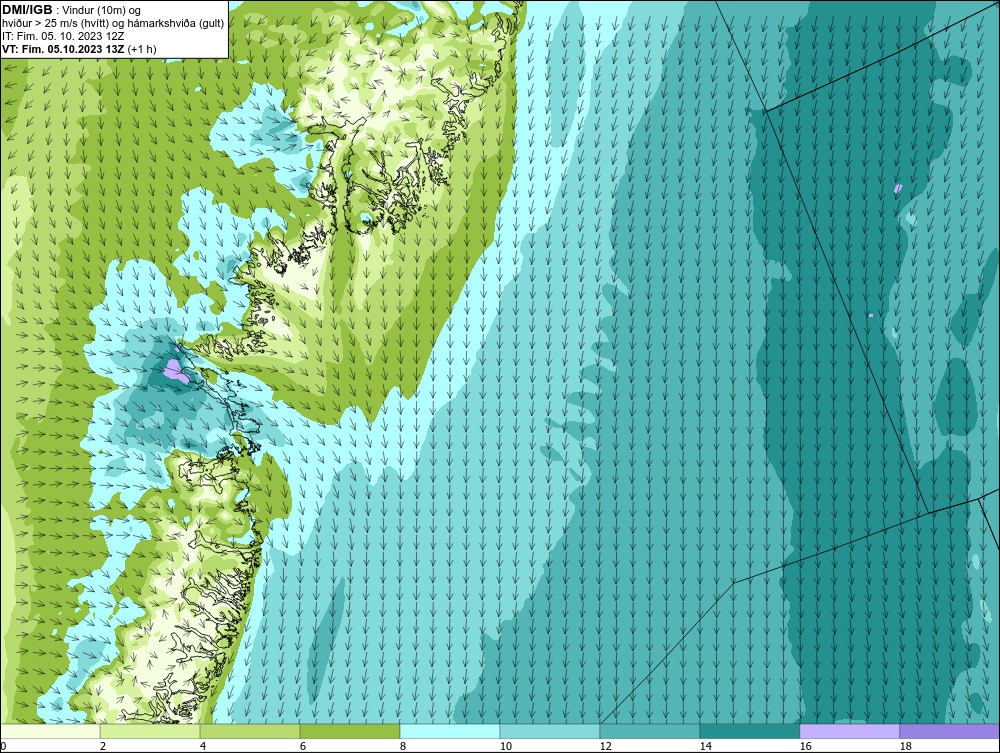Click the 12–14 m/s teal legend swatch
This screenshot has width=1000, height=753.
click(649, 731)
